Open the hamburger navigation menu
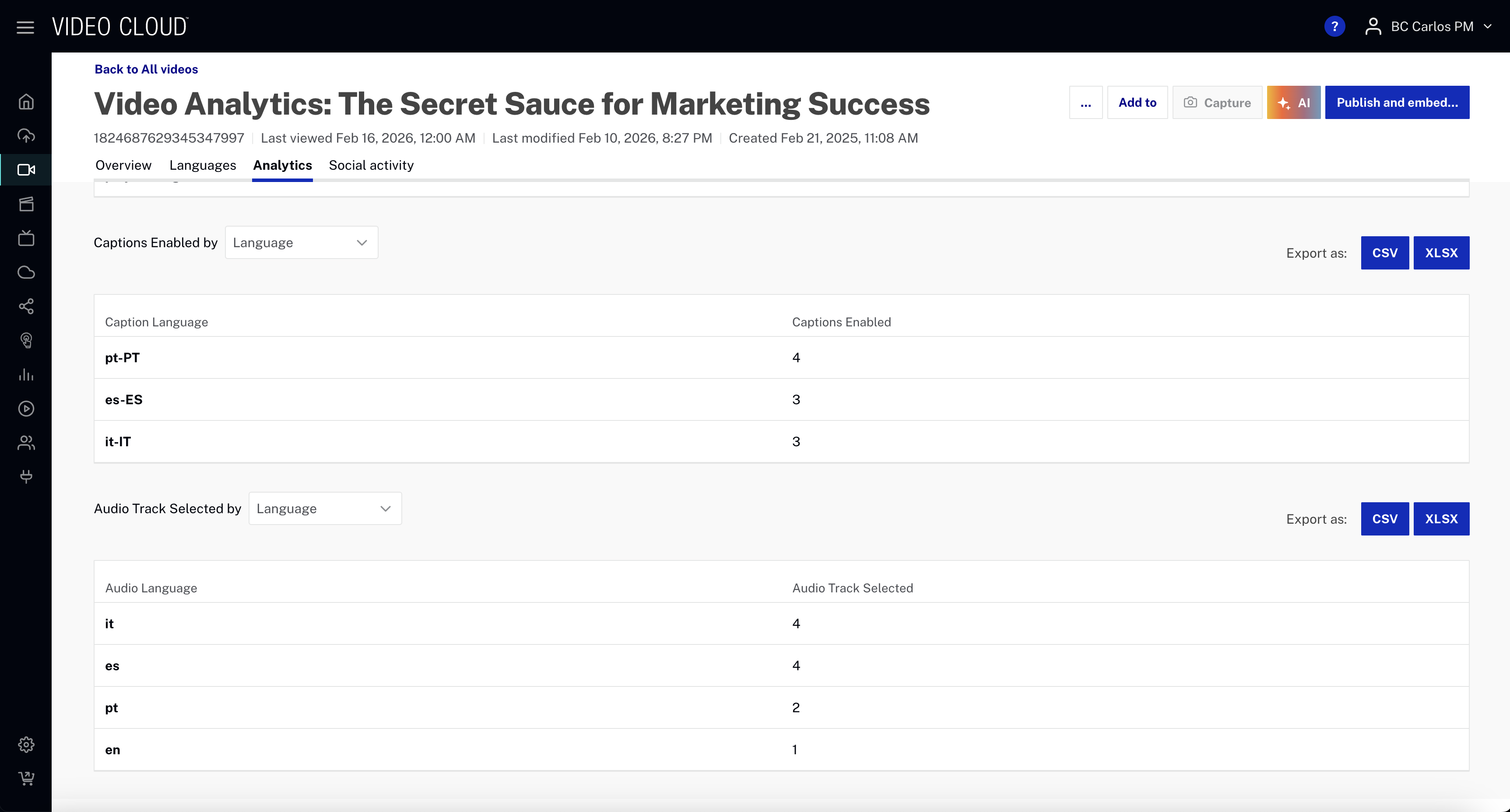Screen dimensions: 1510x812 coord(25,26)
